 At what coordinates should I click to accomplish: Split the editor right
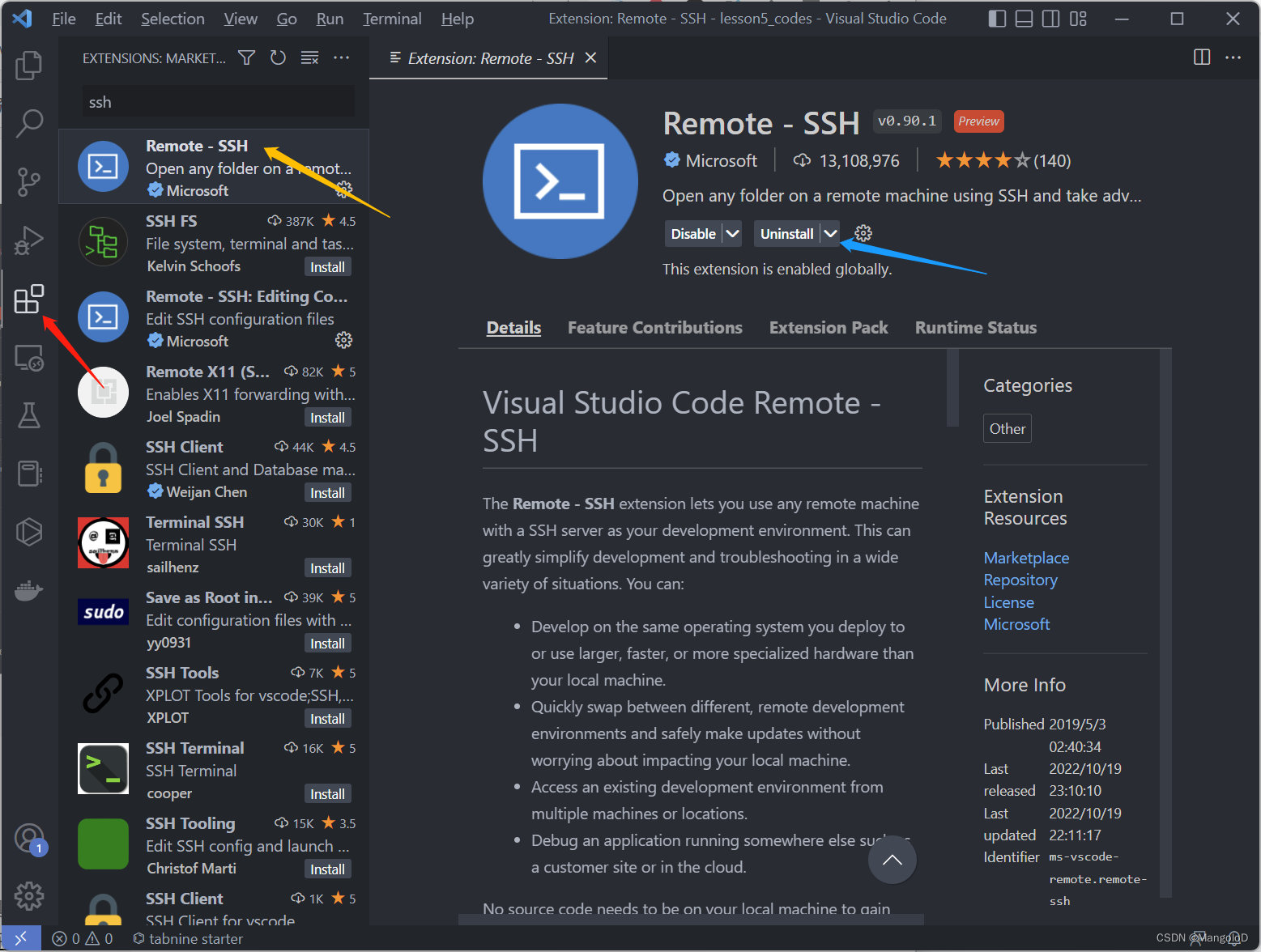click(1202, 57)
